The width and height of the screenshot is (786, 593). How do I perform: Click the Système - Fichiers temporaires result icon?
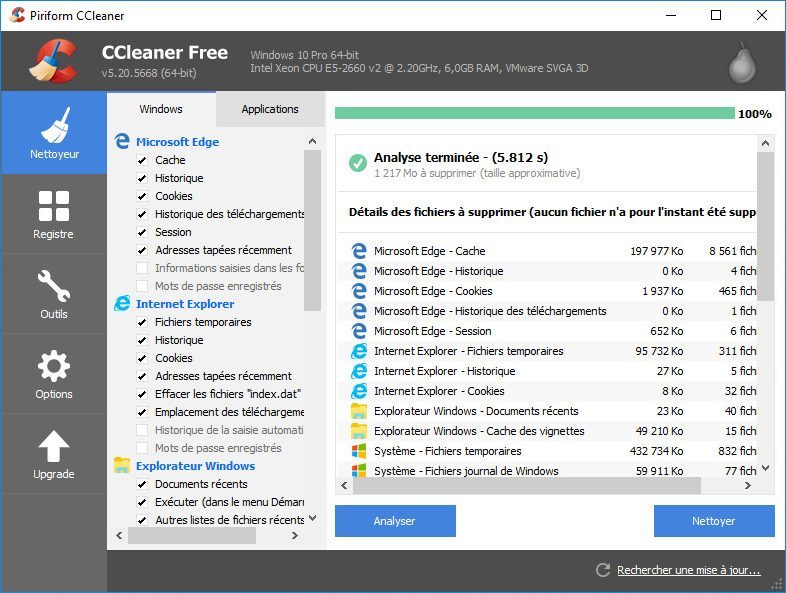point(359,451)
